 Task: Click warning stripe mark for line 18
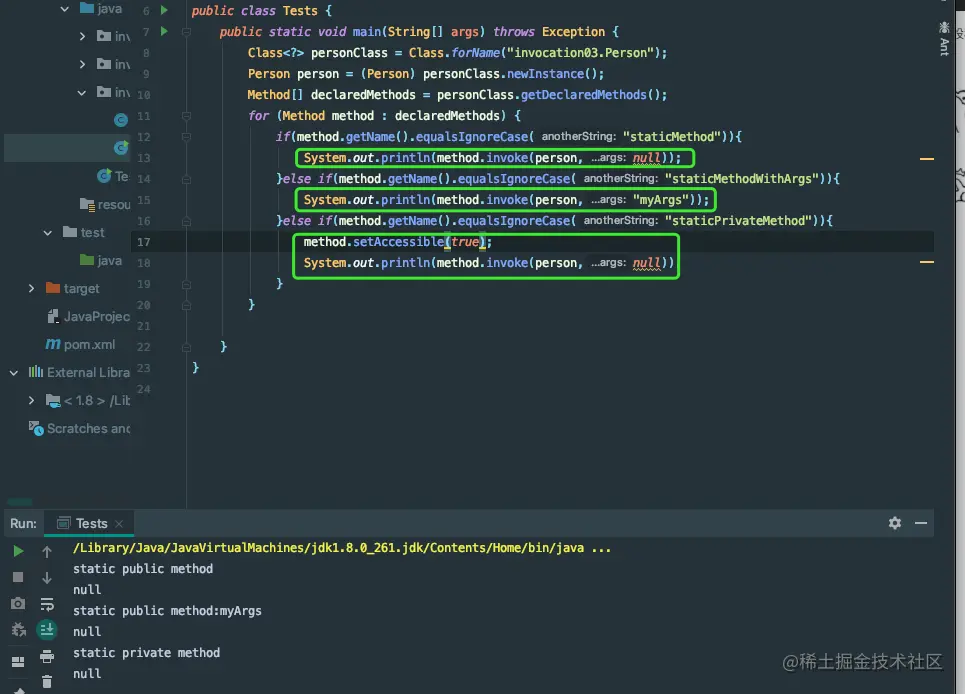tap(927, 262)
